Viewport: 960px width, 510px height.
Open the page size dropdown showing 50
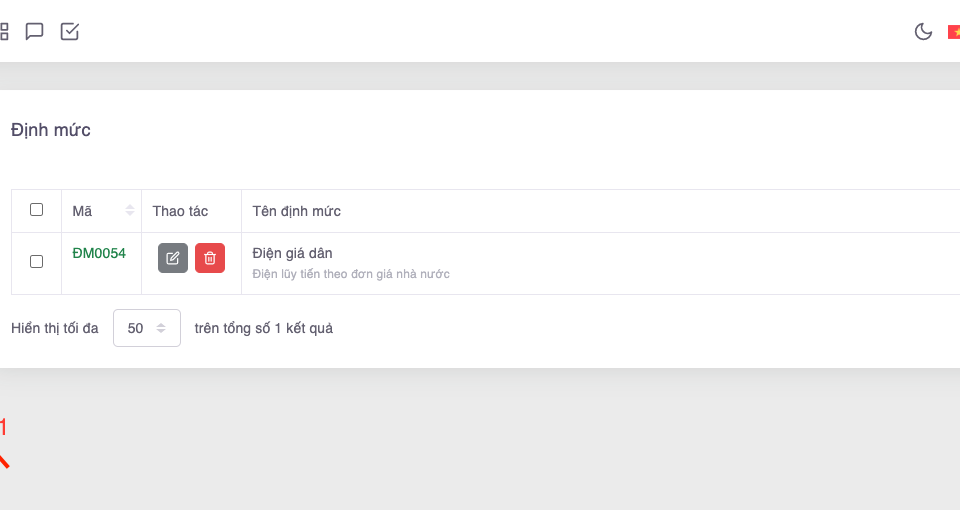pyautogui.click(x=147, y=328)
